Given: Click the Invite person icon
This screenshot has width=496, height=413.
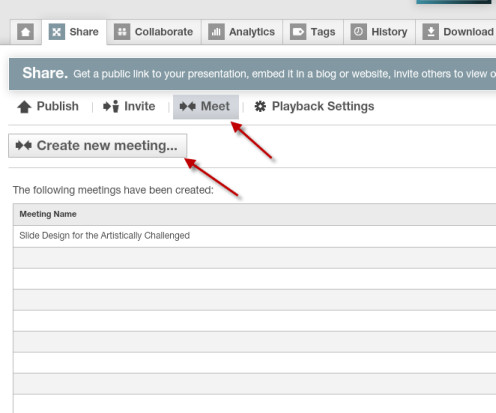Looking at the screenshot, I should pos(111,107).
